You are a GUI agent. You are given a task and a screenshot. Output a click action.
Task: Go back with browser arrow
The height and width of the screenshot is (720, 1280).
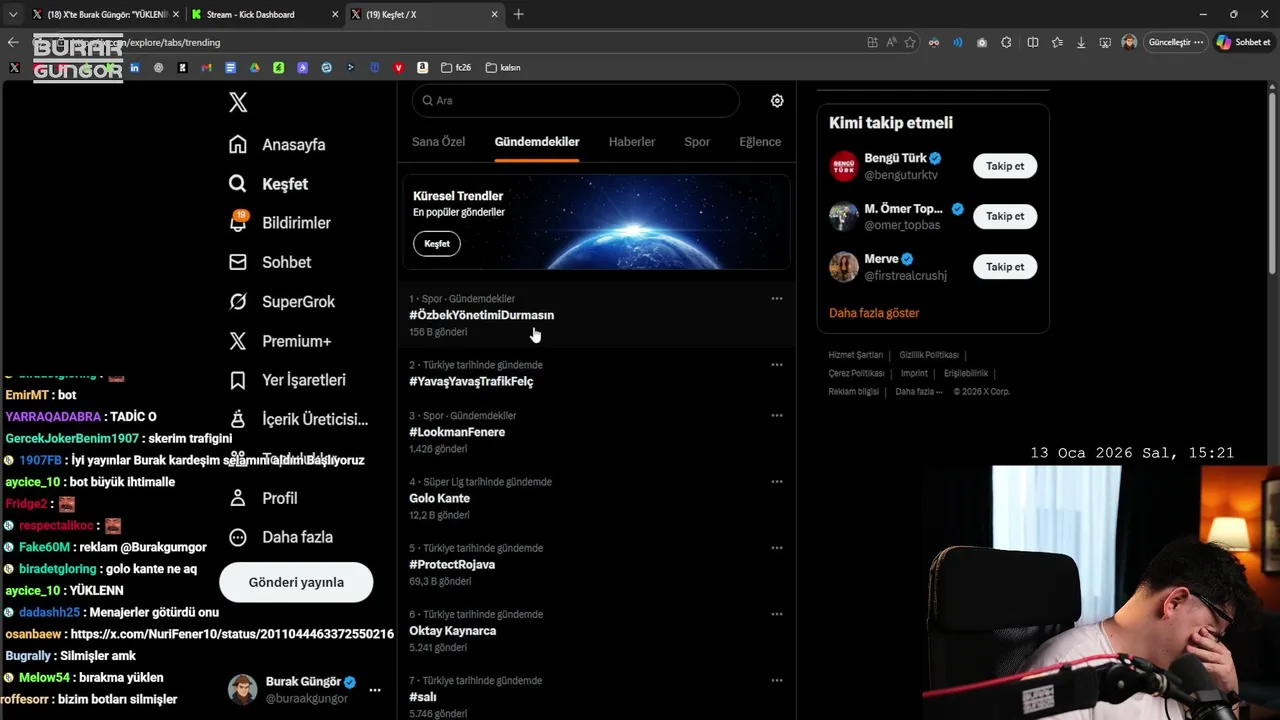[13, 42]
